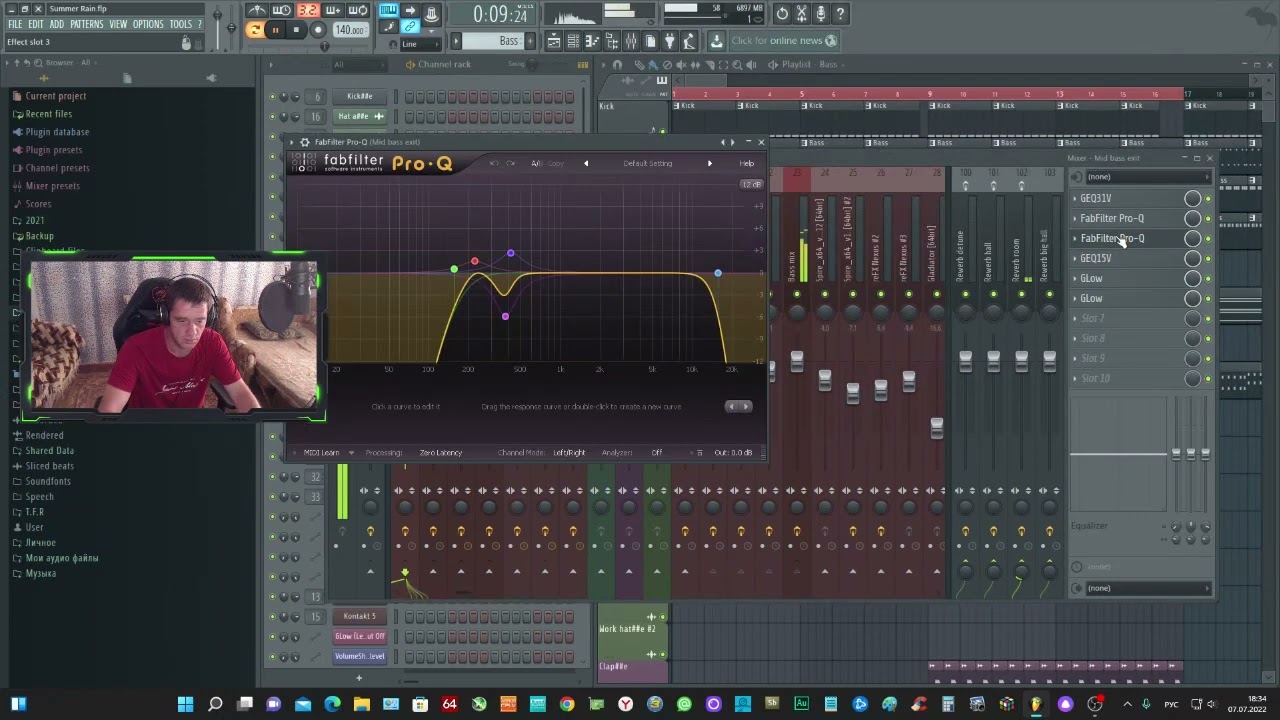Click the plugin picker plug icon
1280x720 pixels.
click(670, 41)
